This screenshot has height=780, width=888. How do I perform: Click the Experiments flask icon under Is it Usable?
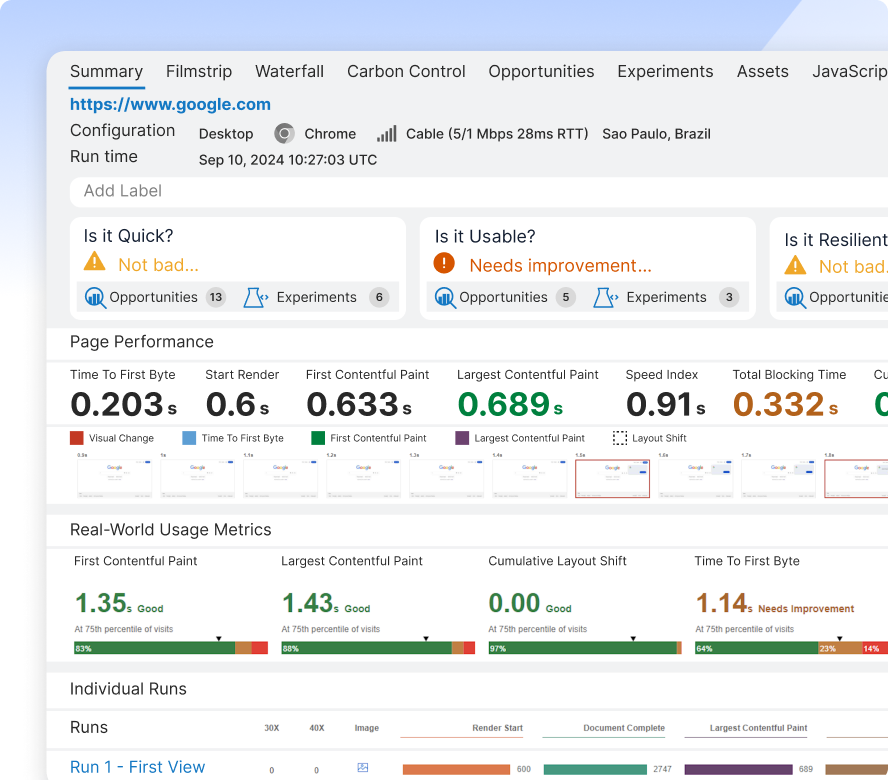[605, 297]
